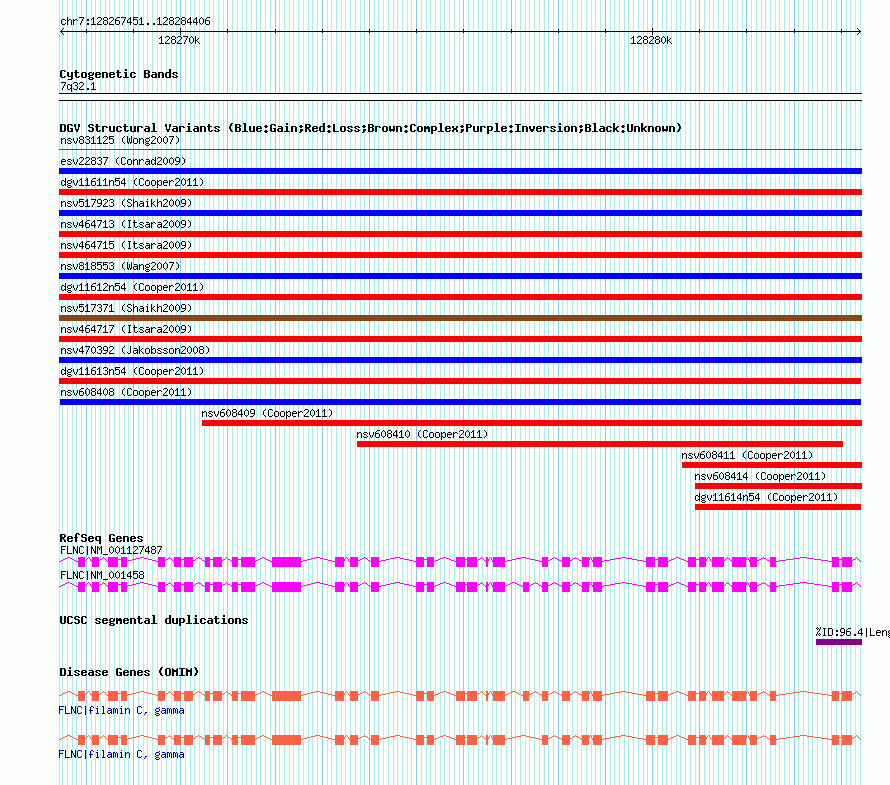Image resolution: width=890 pixels, height=785 pixels.
Task: Click the RefSeq Genes track title
Action: click(x=101, y=538)
